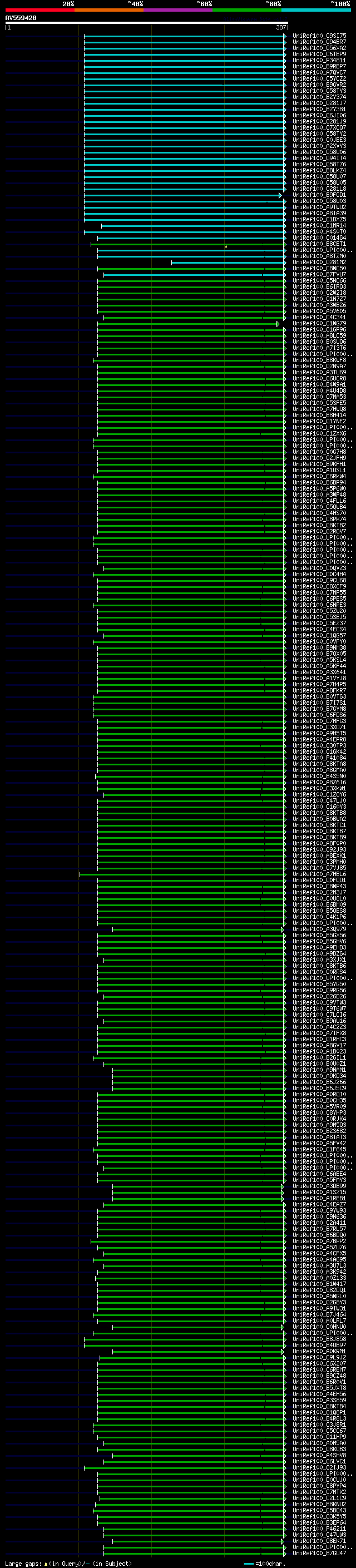Select the label UniRef100_A8FKR7
Screen dimensions: 356x1568
319,691
